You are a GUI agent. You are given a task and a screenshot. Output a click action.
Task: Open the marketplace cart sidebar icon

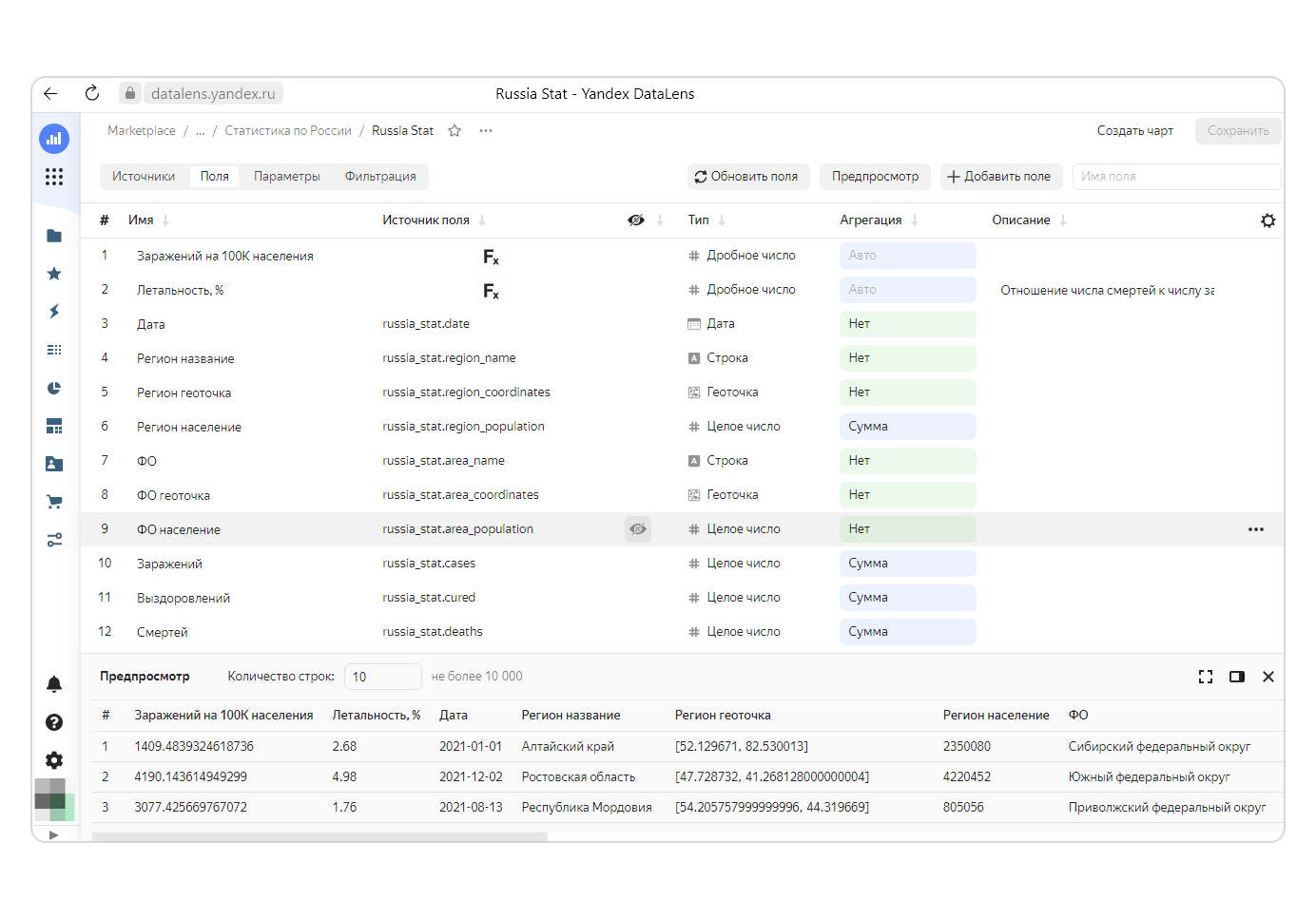point(54,502)
